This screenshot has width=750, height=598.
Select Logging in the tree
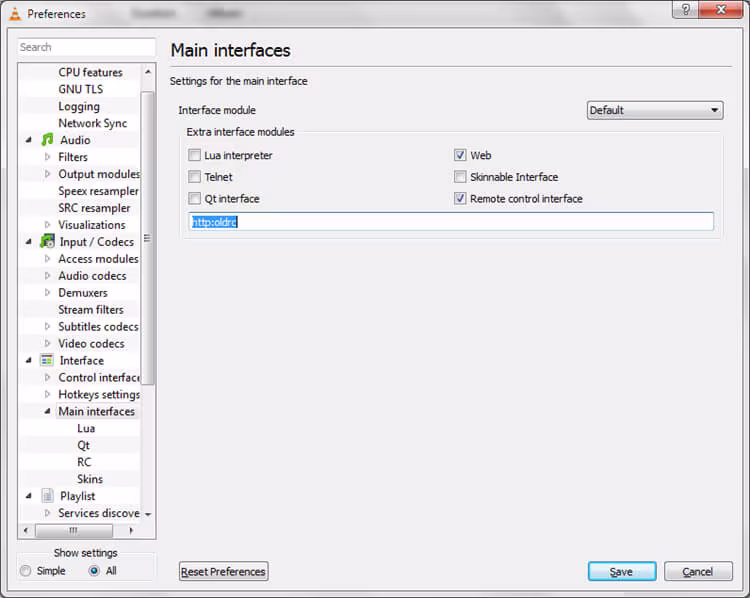click(x=79, y=106)
